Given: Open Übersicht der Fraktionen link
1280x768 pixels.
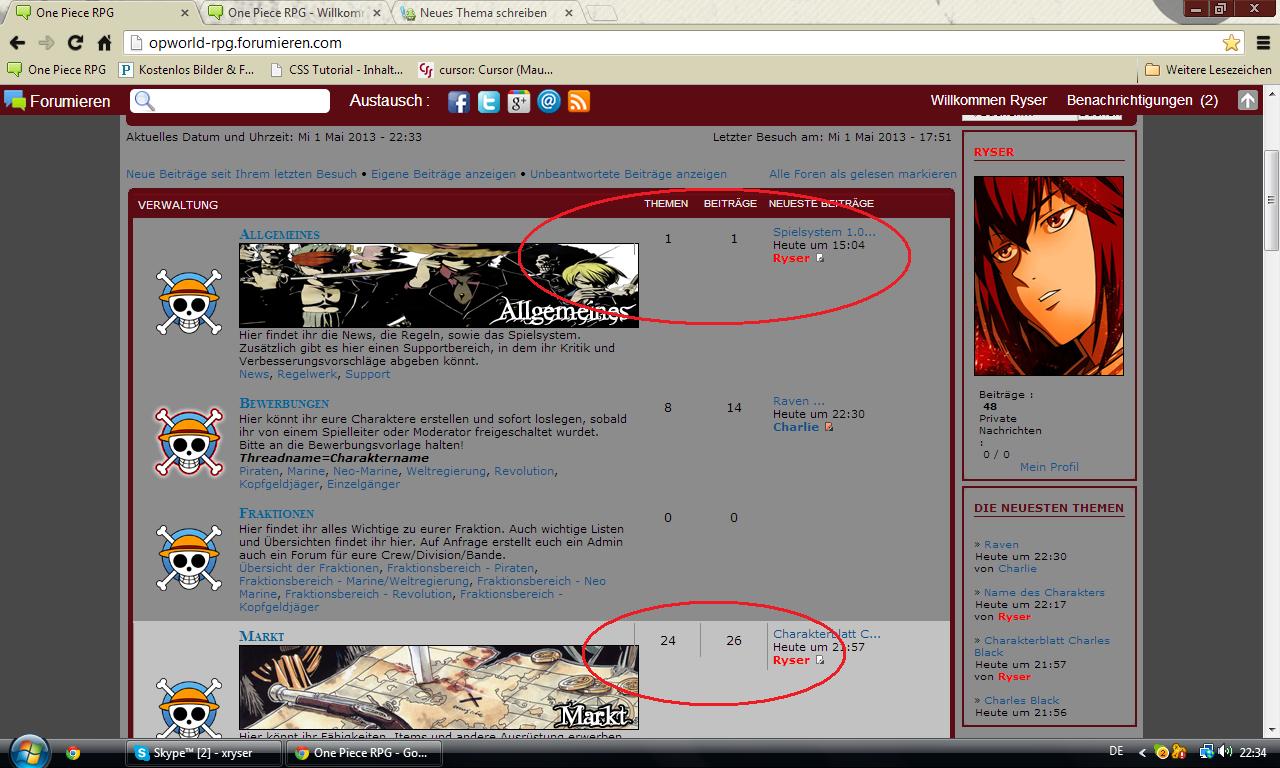Looking at the screenshot, I should (309, 568).
